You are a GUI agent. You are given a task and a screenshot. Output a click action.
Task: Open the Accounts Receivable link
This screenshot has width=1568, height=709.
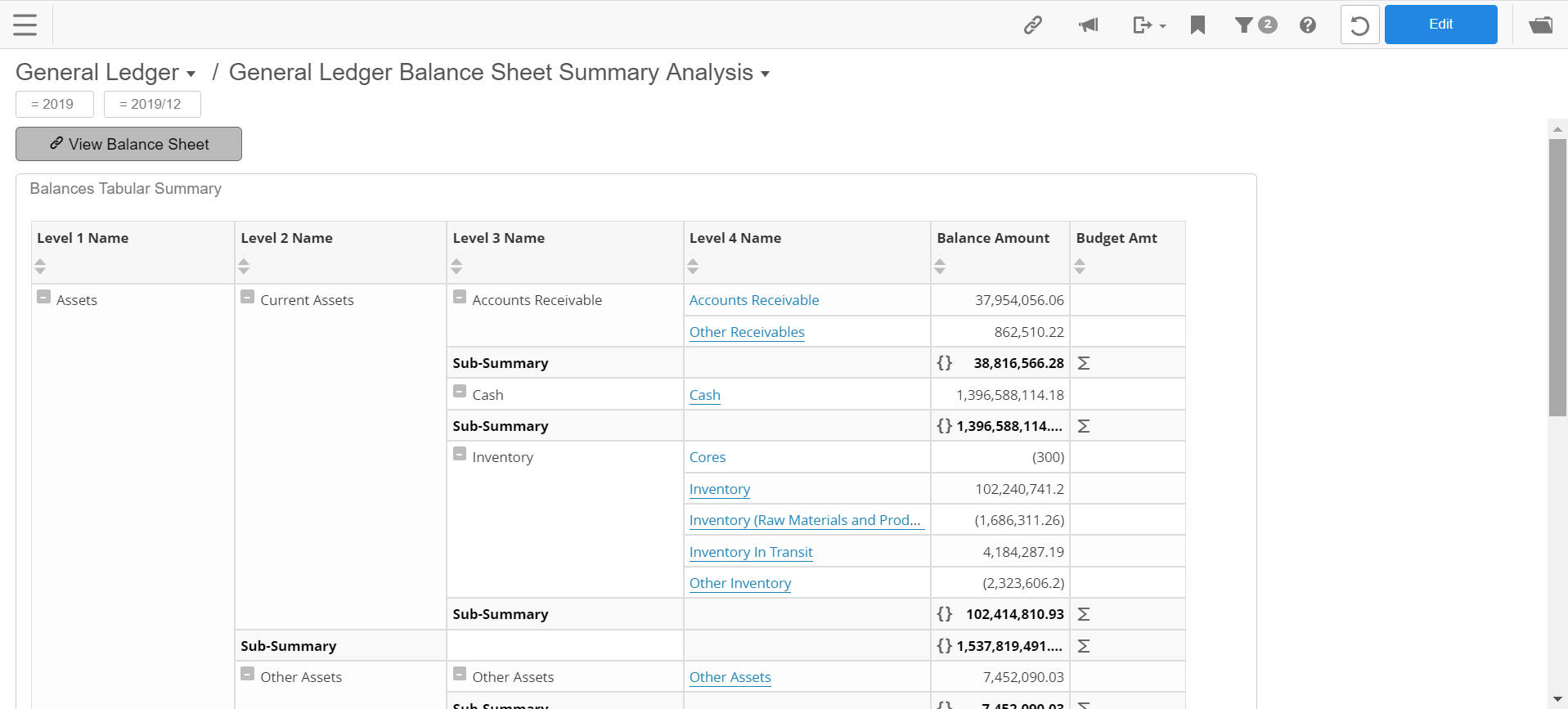click(x=754, y=300)
